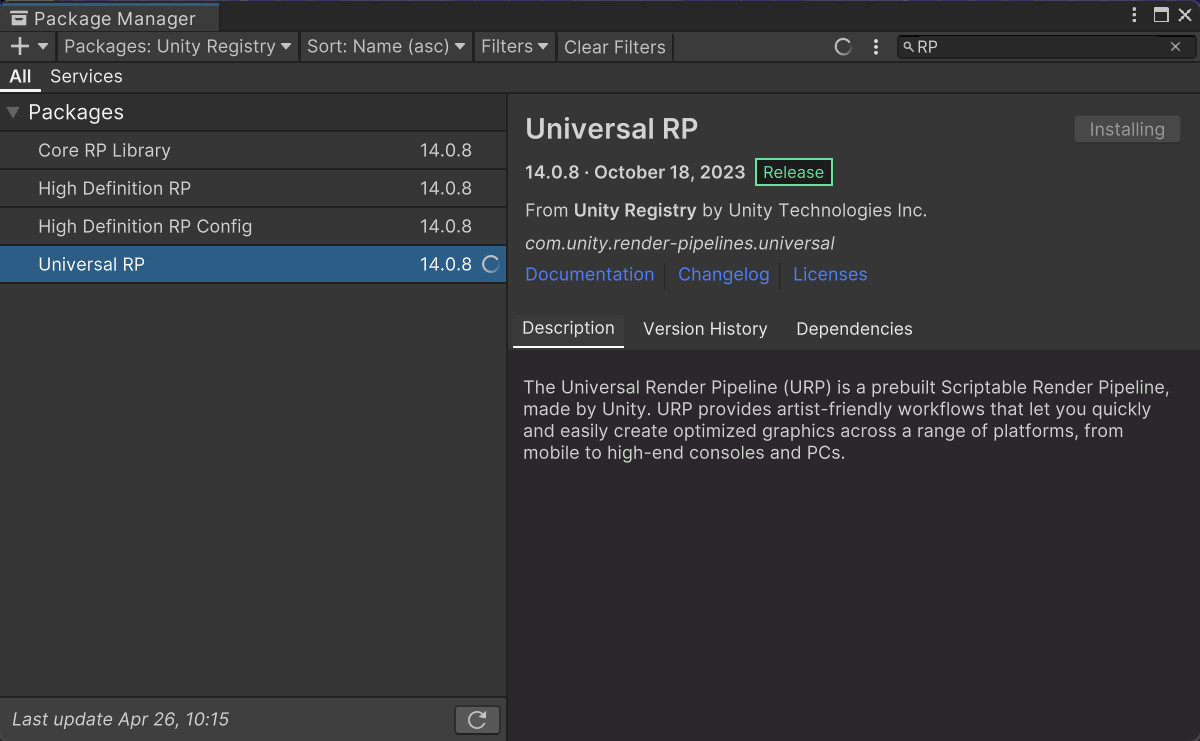The height and width of the screenshot is (741, 1200).
Task: Click Universal RP details title
Action: [x=612, y=129]
